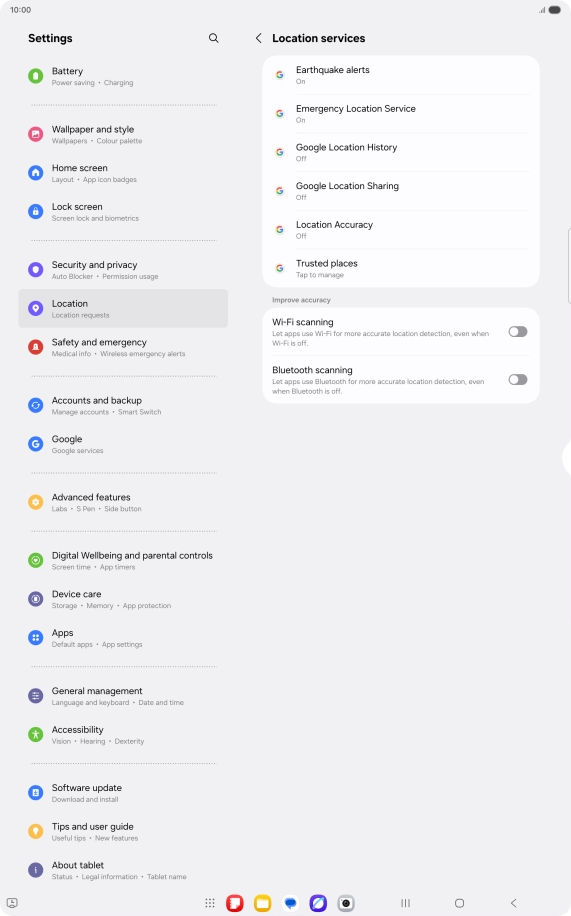Open Trusted places settings
This screenshot has width=571, height=916.
pyautogui.click(x=401, y=268)
